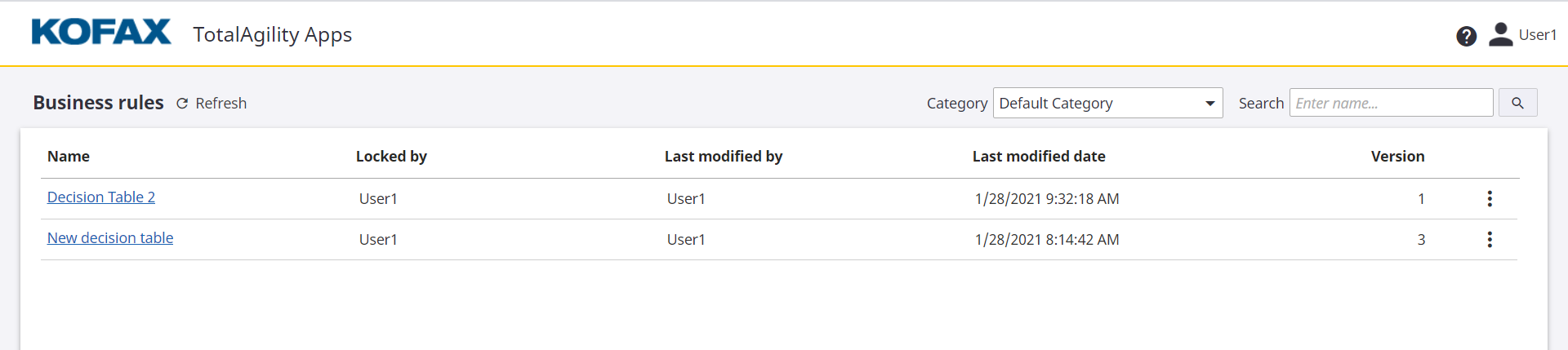Screen dimensions: 1568x350
Task: Click the user profile avatar icon
Action: pos(1500,34)
